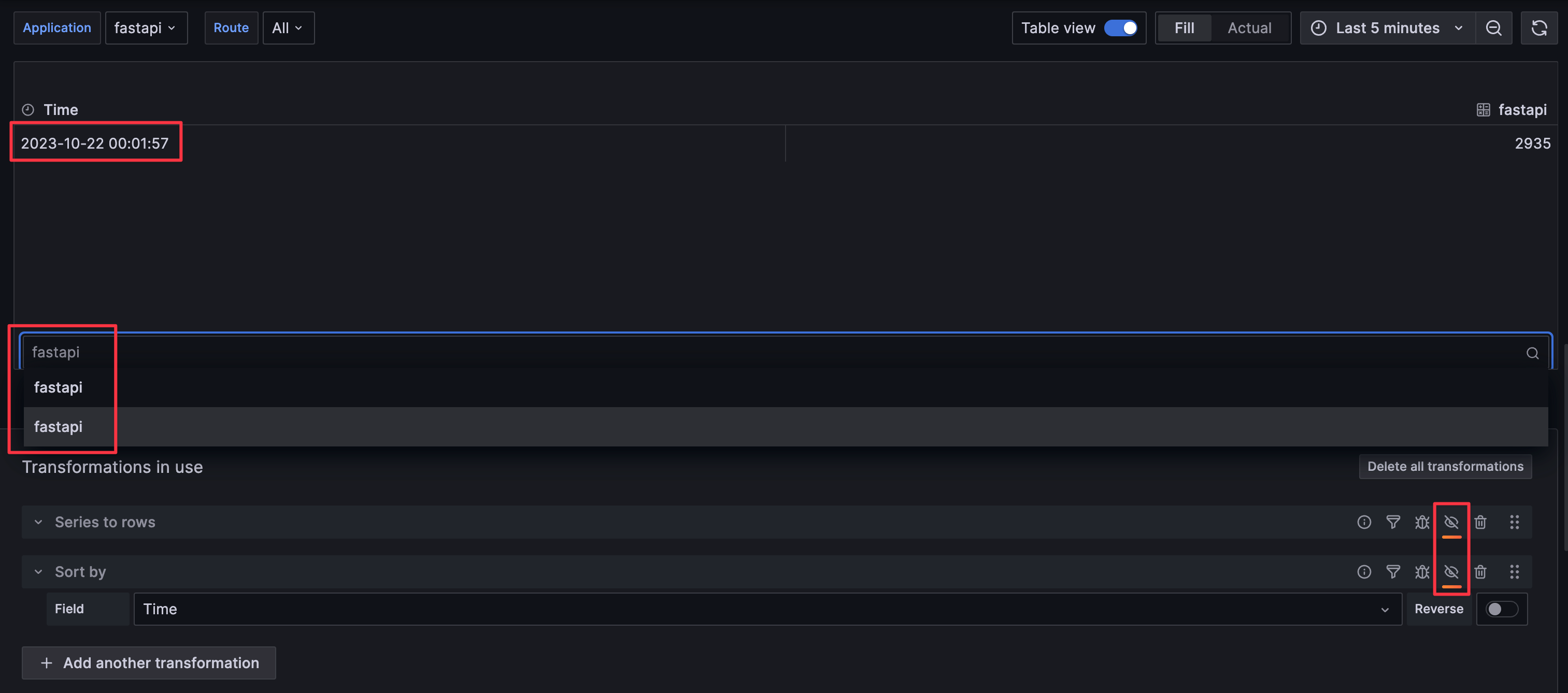Image resolution: width=1568 pixels, height=693 pixels.
Task: Toggle visibility of Sort by transformation
Action: 1451,572
